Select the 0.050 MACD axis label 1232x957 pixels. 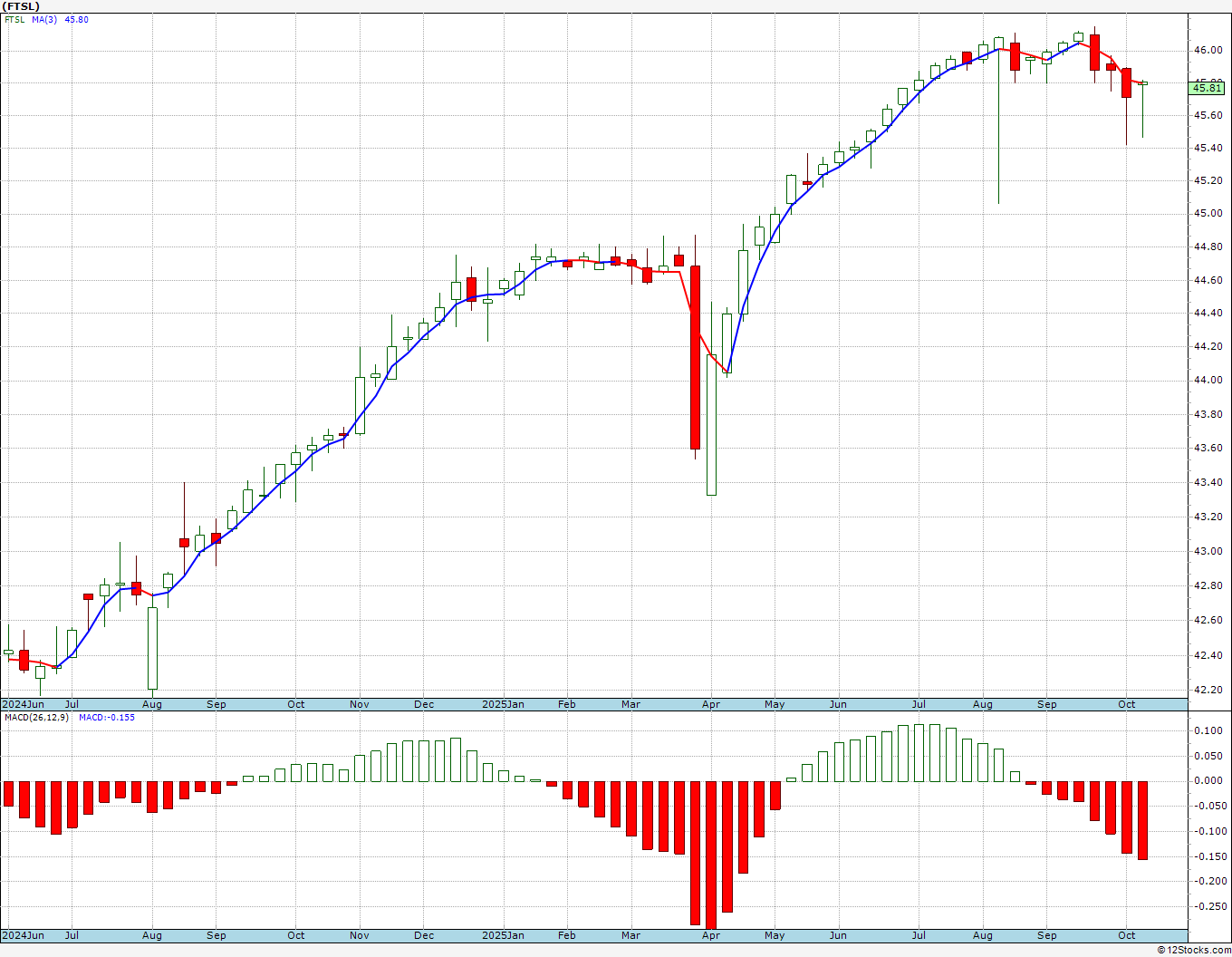click(1207, 756)
